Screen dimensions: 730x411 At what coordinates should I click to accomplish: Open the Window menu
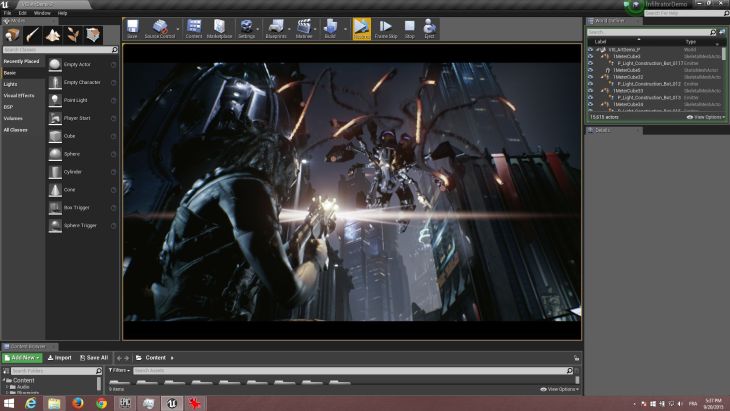(x=42, y=13)
